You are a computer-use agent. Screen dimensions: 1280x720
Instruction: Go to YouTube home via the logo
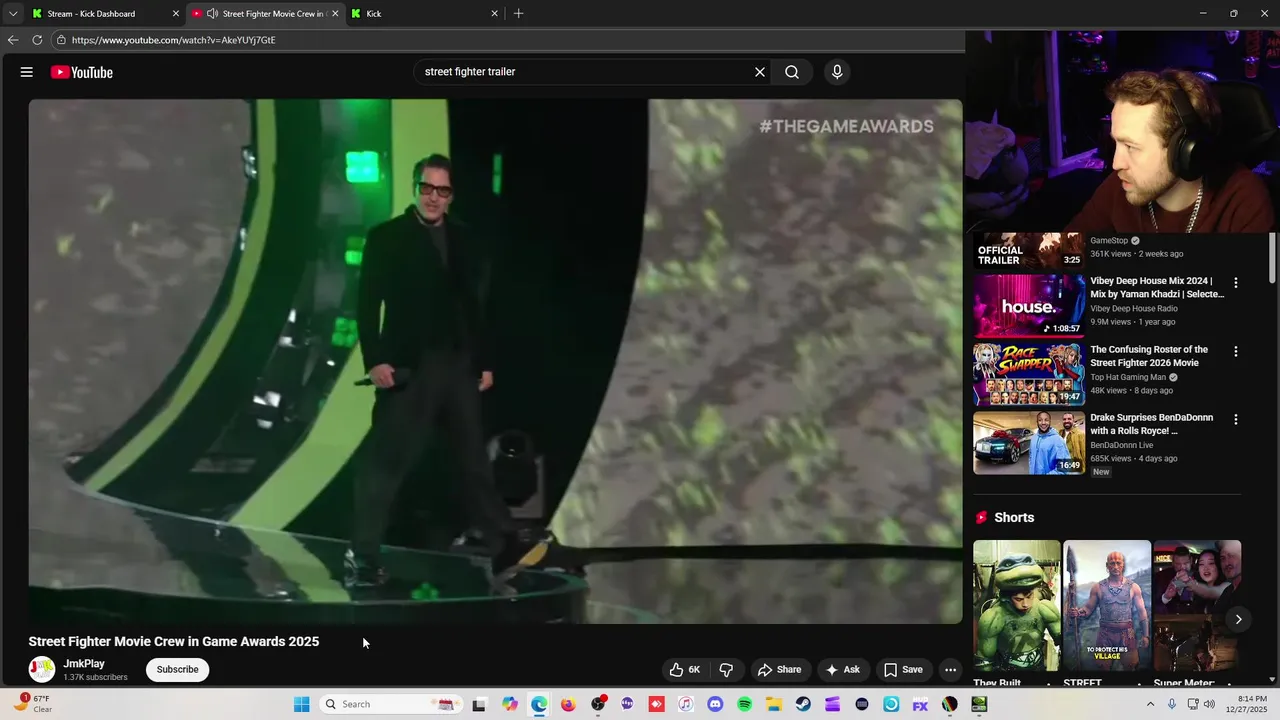pos(82,72)
